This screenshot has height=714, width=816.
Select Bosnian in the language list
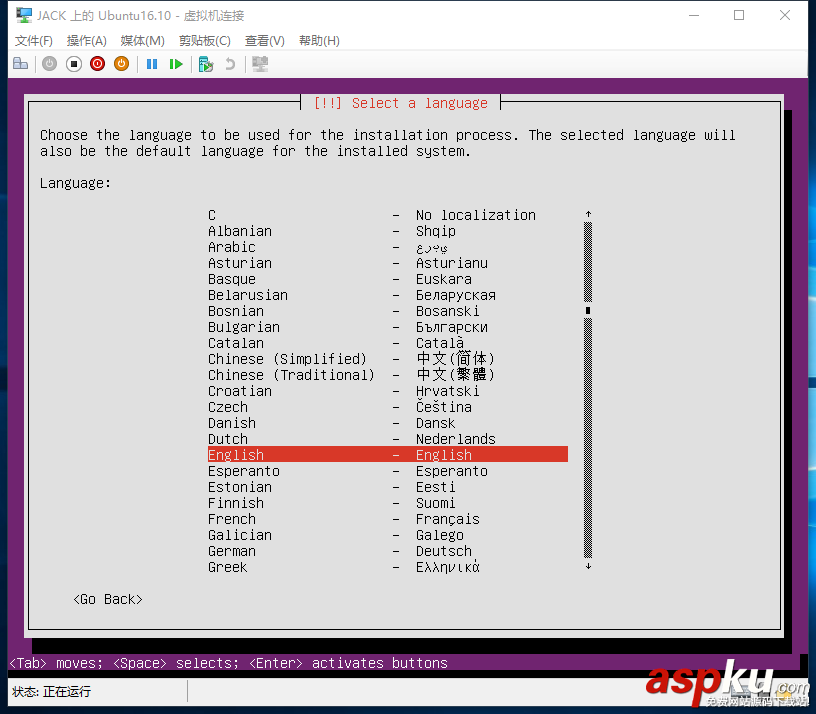tap(388, 311)
